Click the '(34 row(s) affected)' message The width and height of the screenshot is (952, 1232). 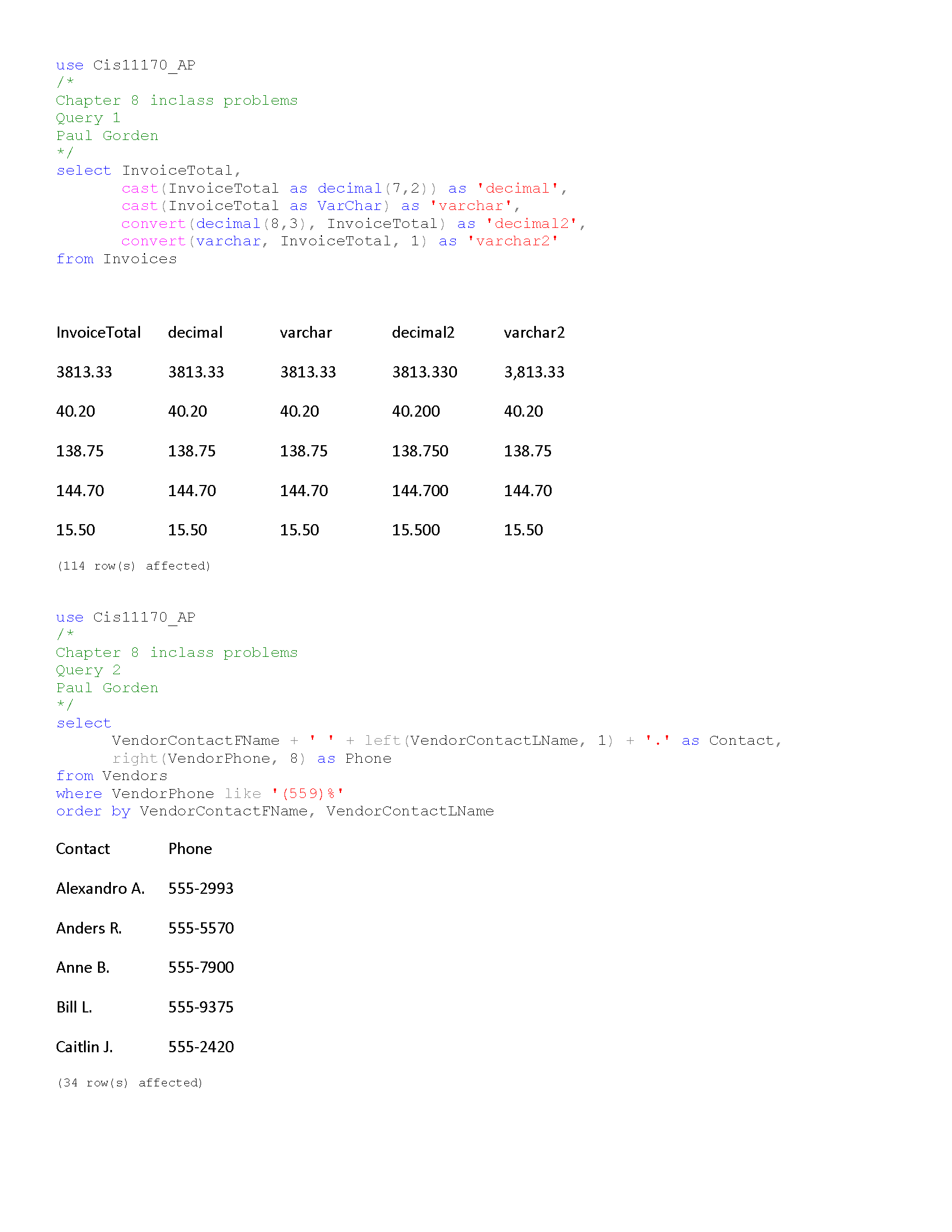[130, 1083]
